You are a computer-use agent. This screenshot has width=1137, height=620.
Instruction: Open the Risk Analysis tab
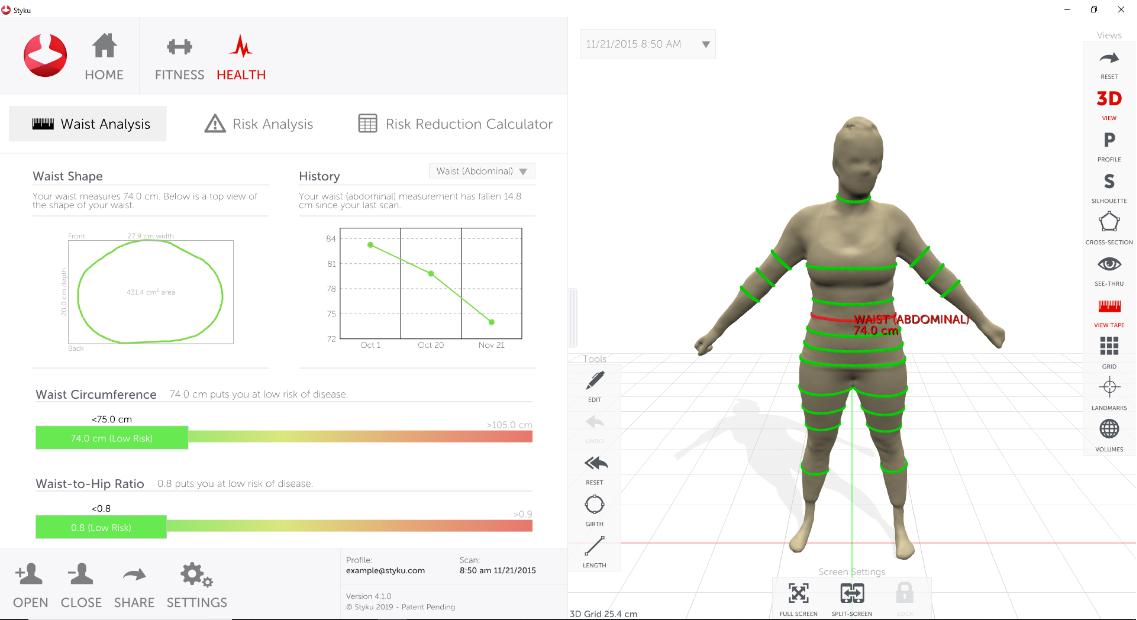coord(259,124)
